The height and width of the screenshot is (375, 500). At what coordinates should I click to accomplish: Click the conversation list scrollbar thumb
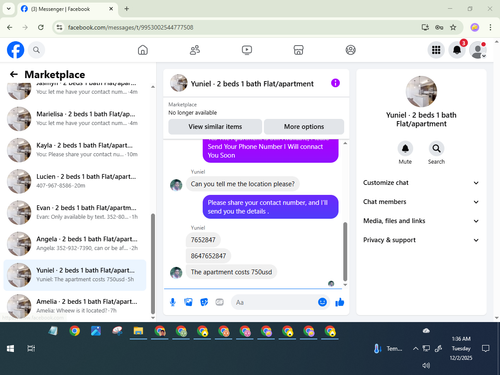[153, 263]
